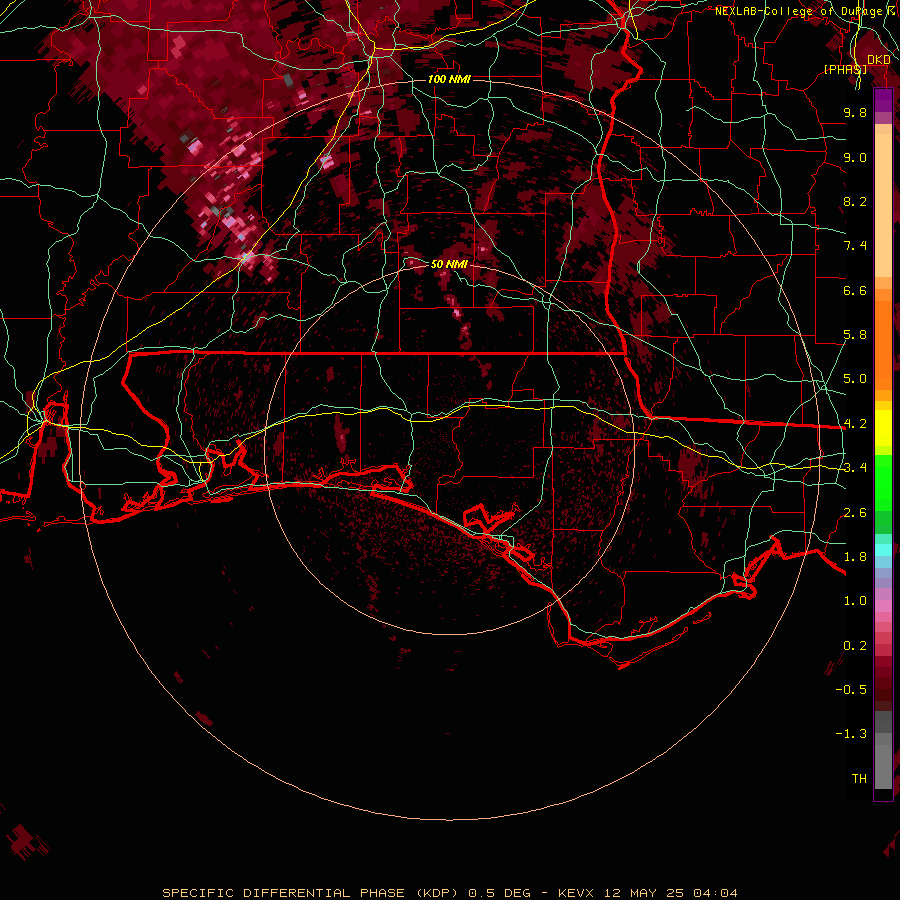This screenshot has width=900, height=900.
Task: Click the "[PHAS]" units label
Action: pyautogui.click(x=845, y=69)
